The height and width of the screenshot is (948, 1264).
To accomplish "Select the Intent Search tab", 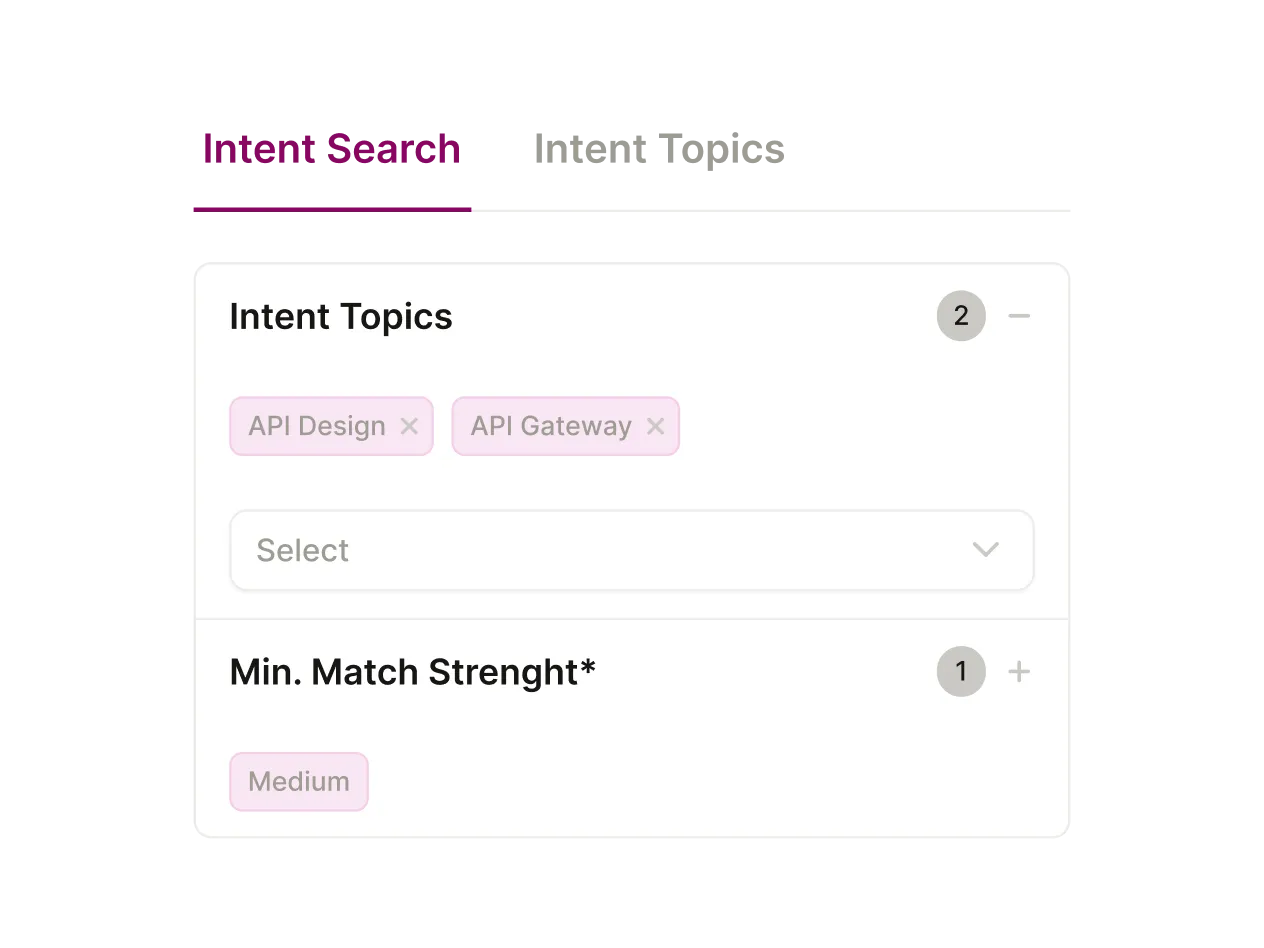I will click(x=331, y=148).
